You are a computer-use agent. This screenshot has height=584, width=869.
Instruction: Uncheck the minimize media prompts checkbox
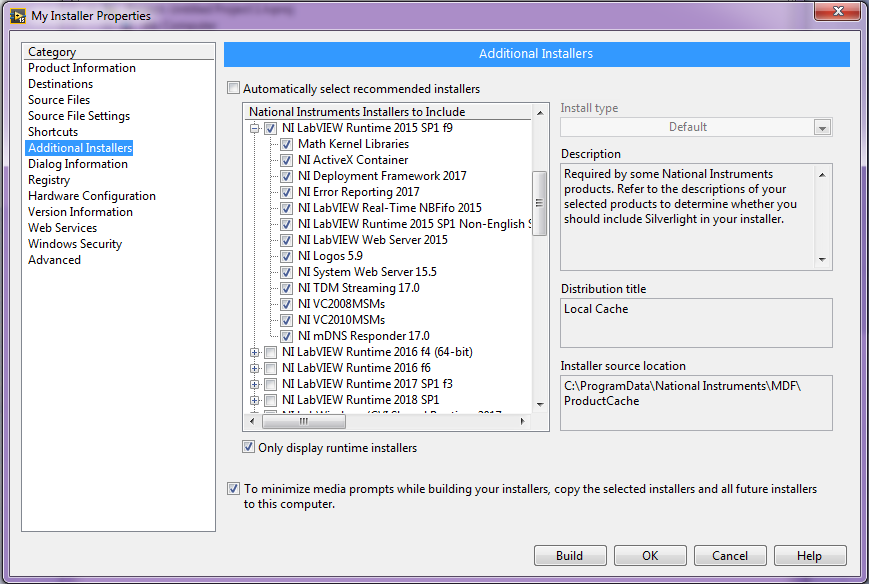[x=233, y=489]
